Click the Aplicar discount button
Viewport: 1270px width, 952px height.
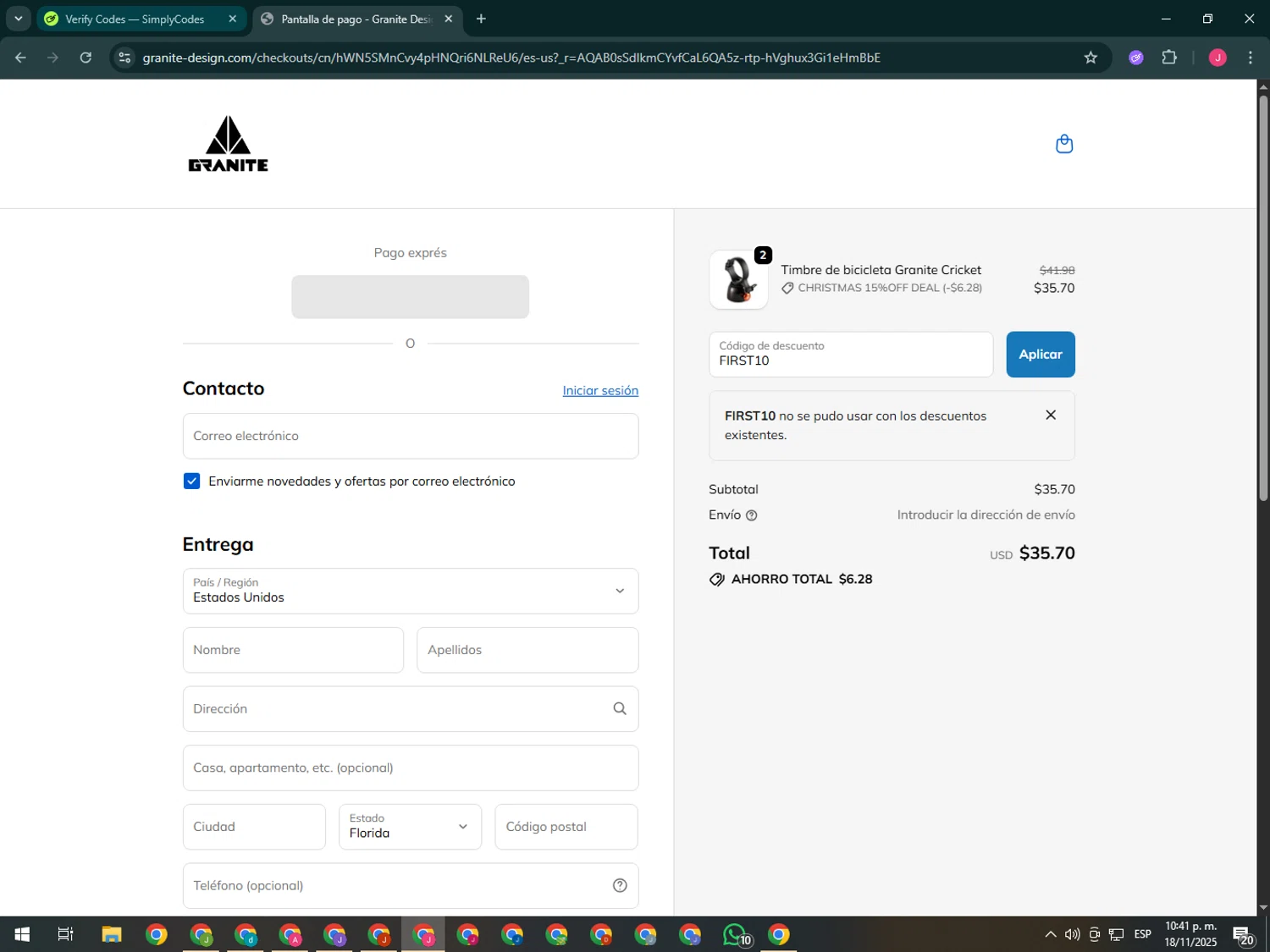(1041, 355)
